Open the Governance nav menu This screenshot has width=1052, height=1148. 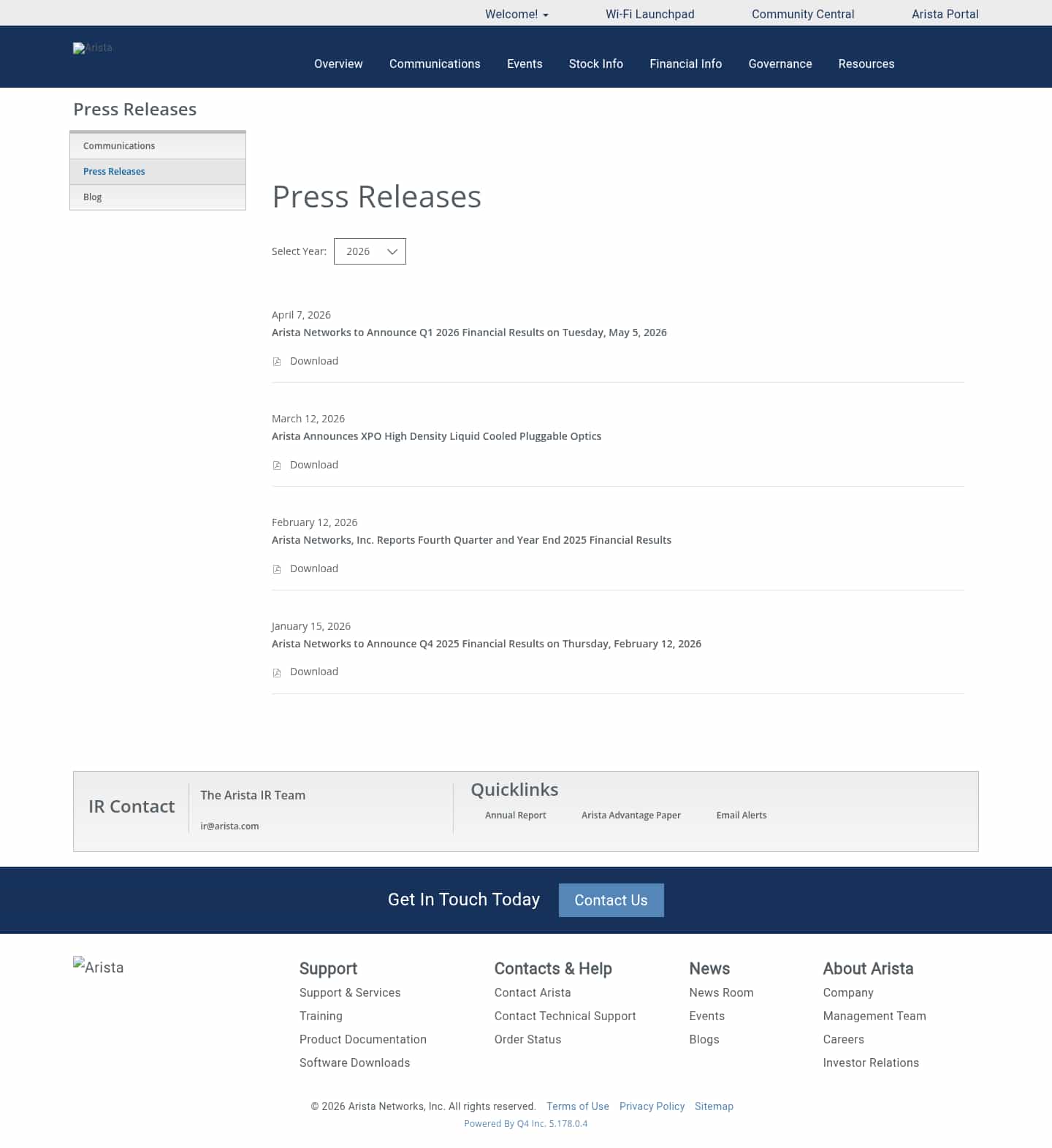coord(780,64)
